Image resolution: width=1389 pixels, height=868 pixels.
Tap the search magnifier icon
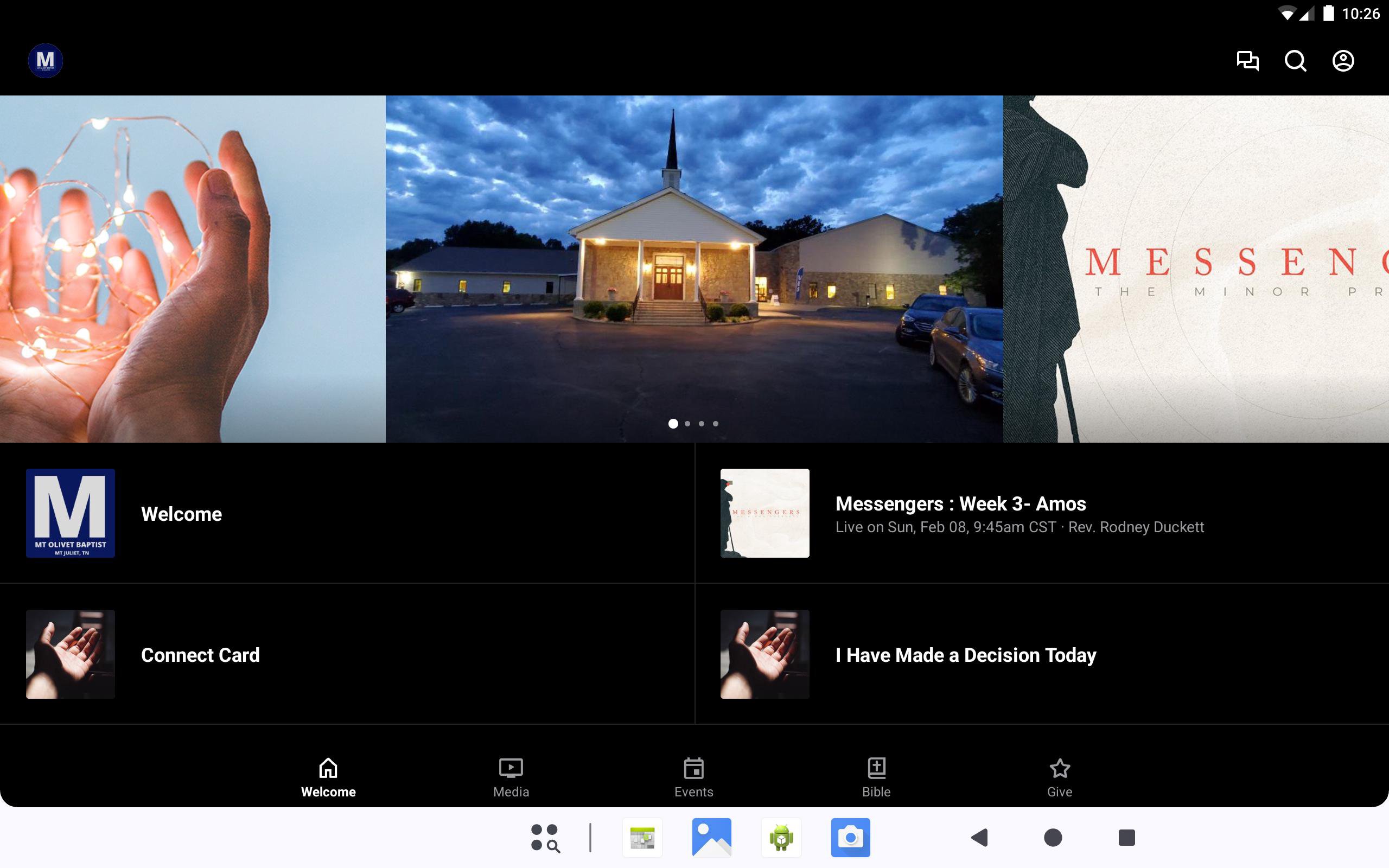click(1295, 61)
